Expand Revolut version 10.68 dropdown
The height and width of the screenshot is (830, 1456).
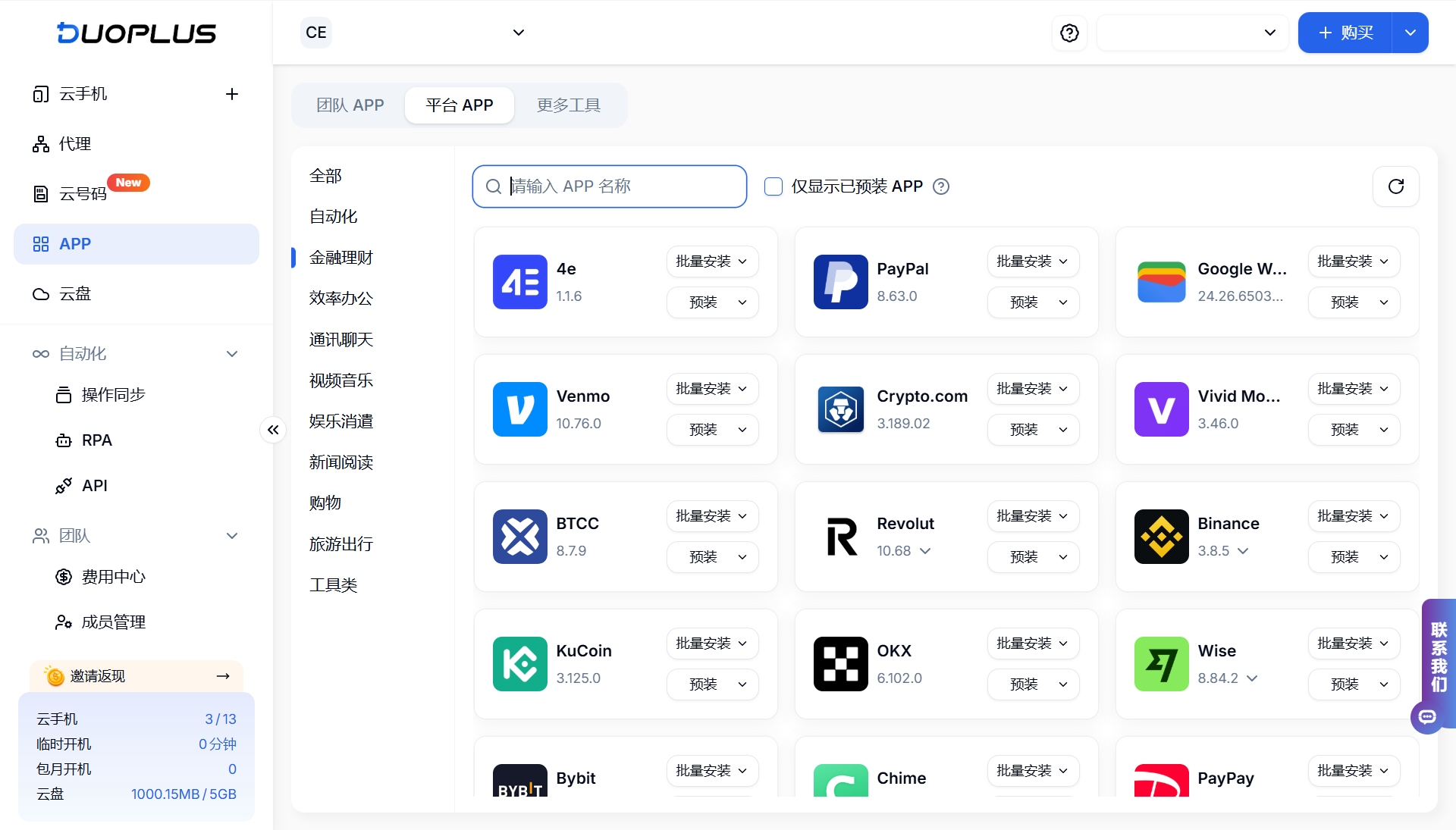pos(925,551)
